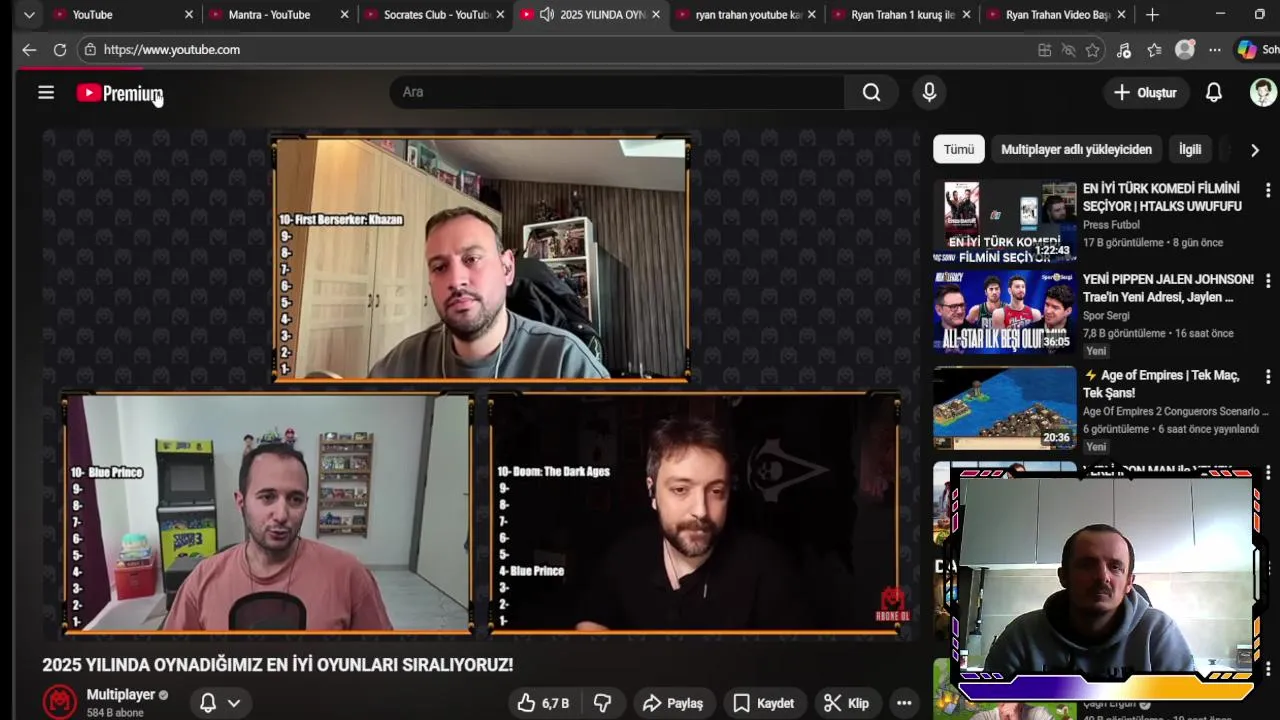
Task: Click the 584 B abone subscriber count
Action: [115, 713]
